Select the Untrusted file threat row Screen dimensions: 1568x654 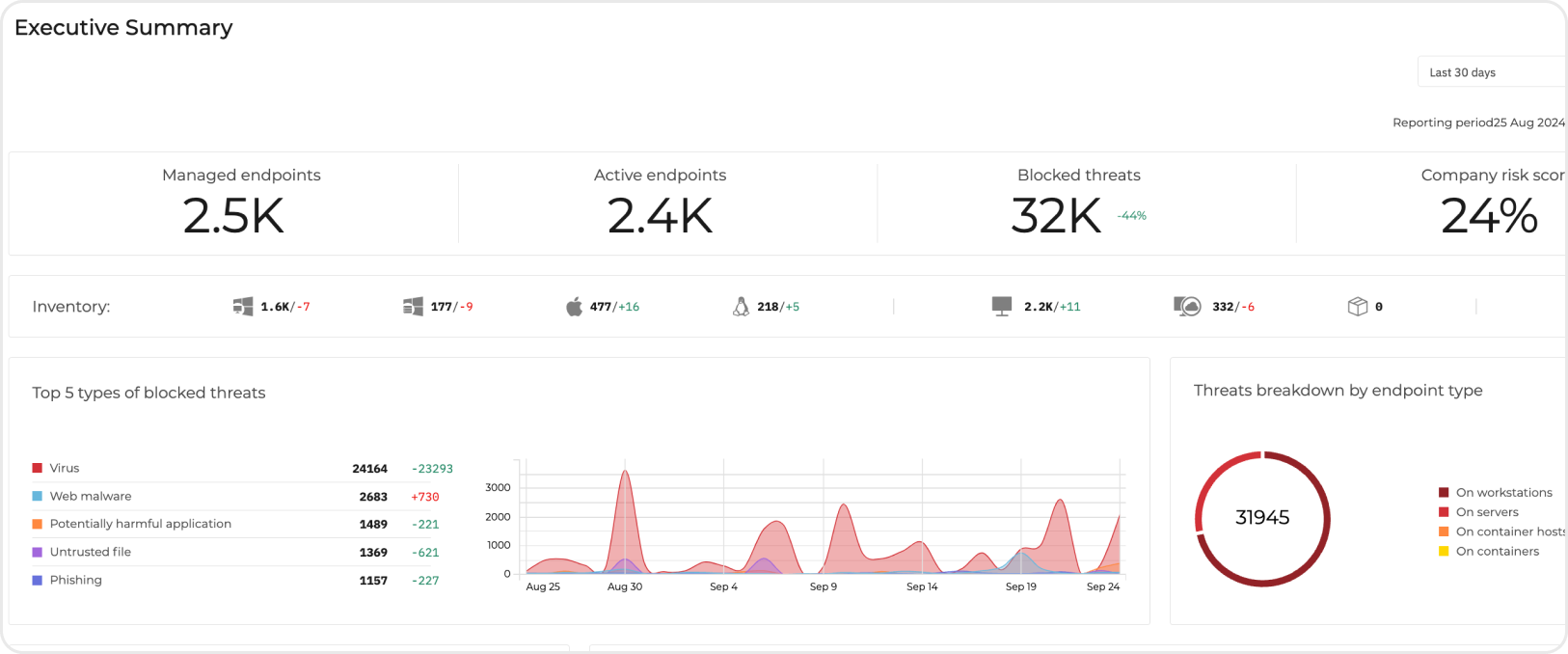(91, 552)
